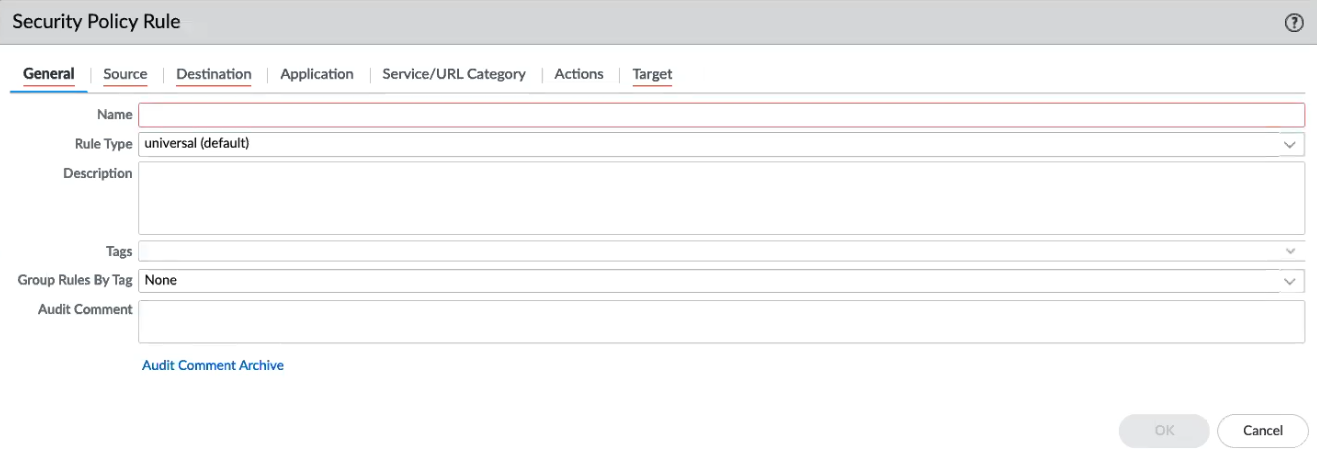Open the Service/URL Category tab
The width and height of the screenshot is (1317, 463).
(x=454, y=74)
